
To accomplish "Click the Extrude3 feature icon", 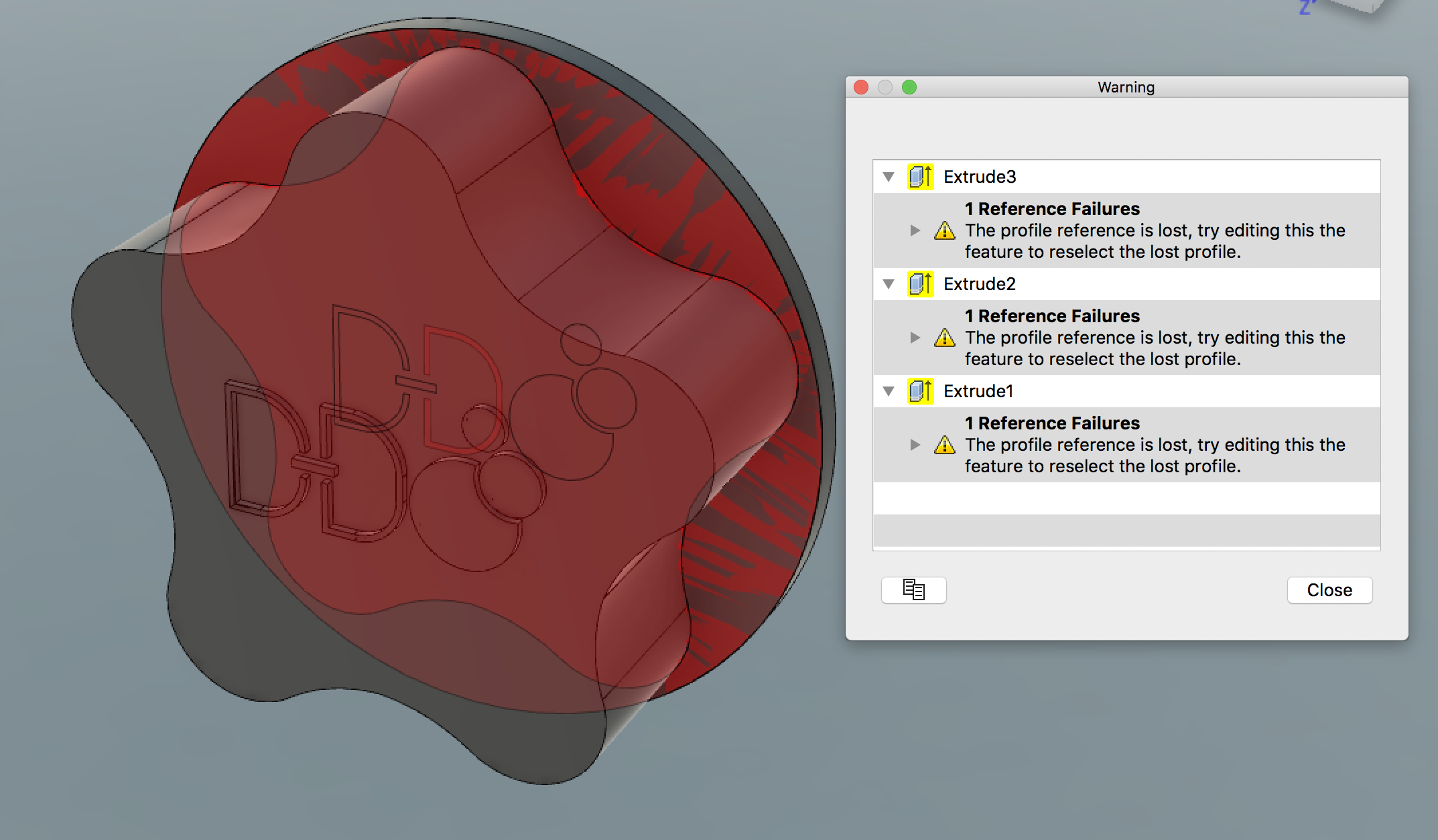I will [x=920, y=177].
